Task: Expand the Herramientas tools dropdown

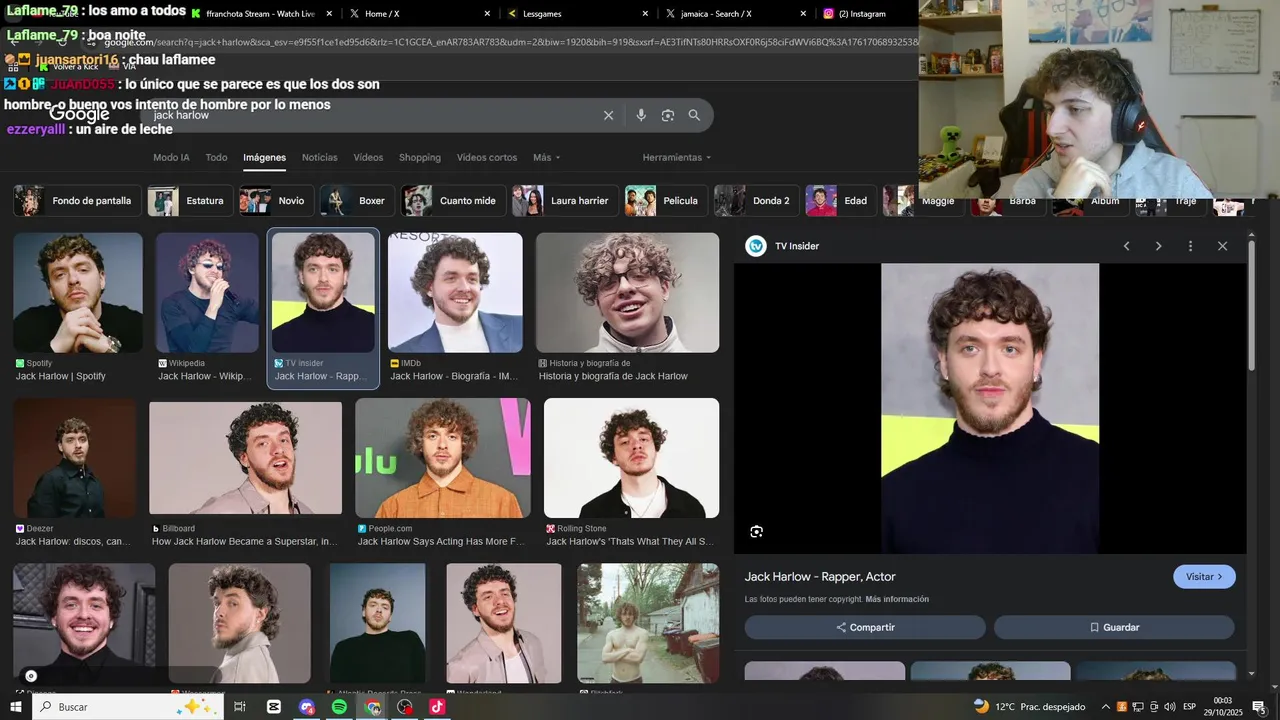Action: tap(677, 158)
